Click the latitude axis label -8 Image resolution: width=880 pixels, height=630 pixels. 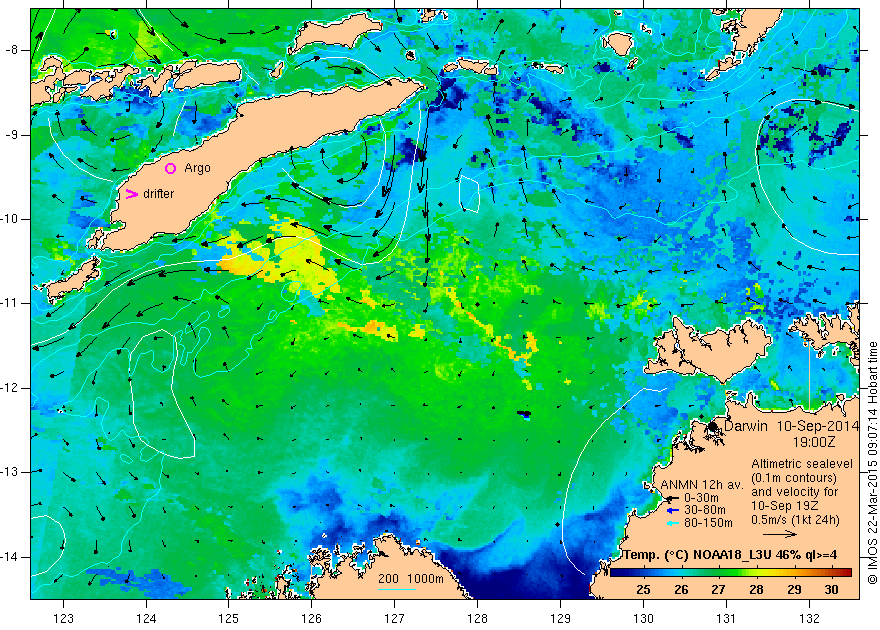coord(12,50)
